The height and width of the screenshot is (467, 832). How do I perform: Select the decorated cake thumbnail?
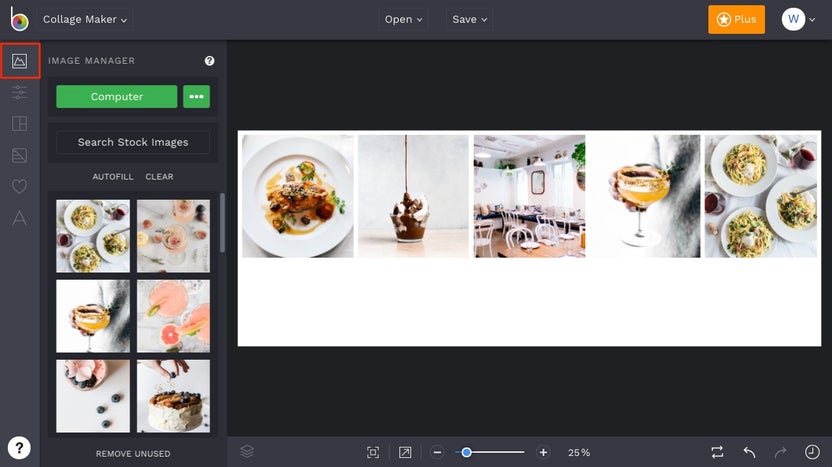tap(174, 396)
